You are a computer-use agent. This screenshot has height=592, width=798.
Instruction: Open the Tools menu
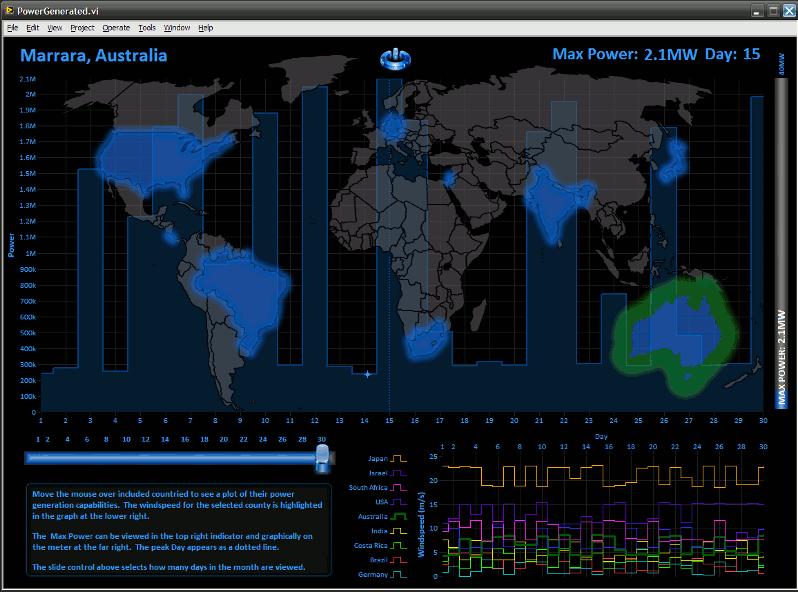coord(147,28)
